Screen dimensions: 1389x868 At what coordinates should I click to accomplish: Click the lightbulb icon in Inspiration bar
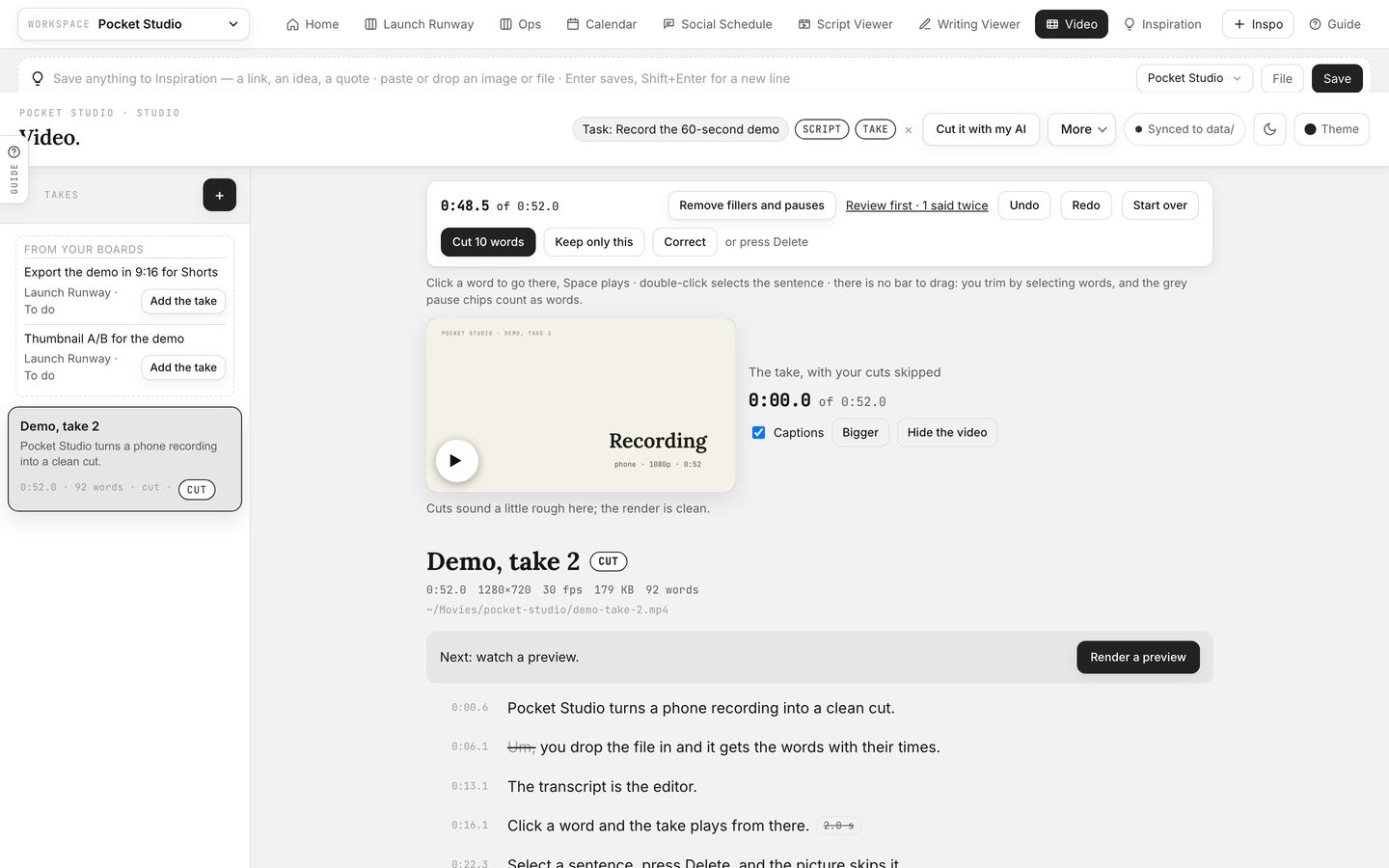[x=38, y=78]
